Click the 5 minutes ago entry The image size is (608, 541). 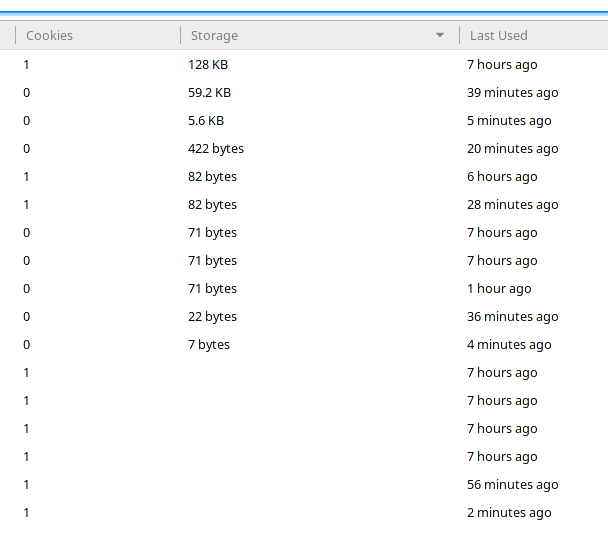pyautogui.click(x=509, y=121)
